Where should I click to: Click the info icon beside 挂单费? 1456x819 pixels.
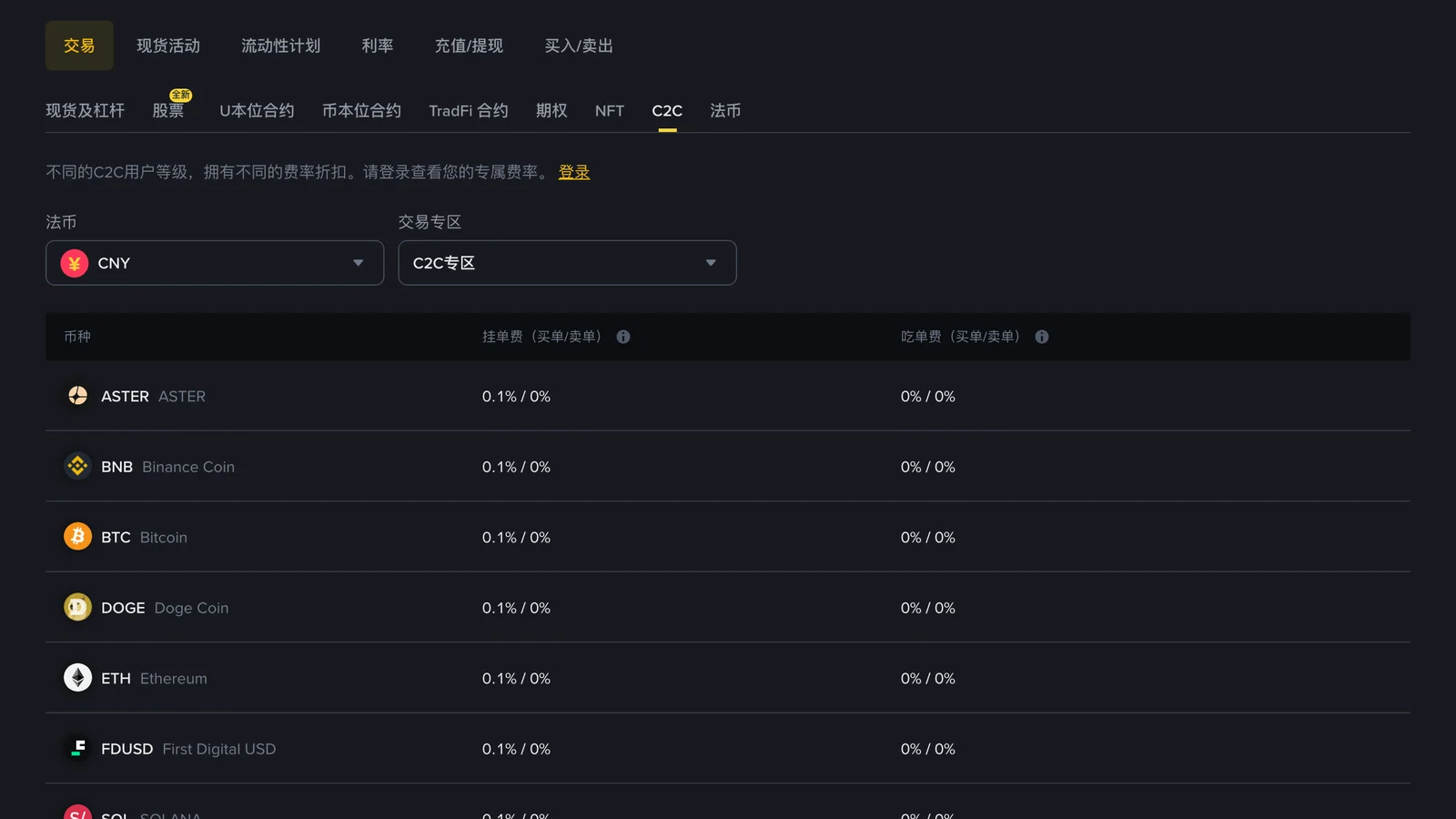[623, 337]
